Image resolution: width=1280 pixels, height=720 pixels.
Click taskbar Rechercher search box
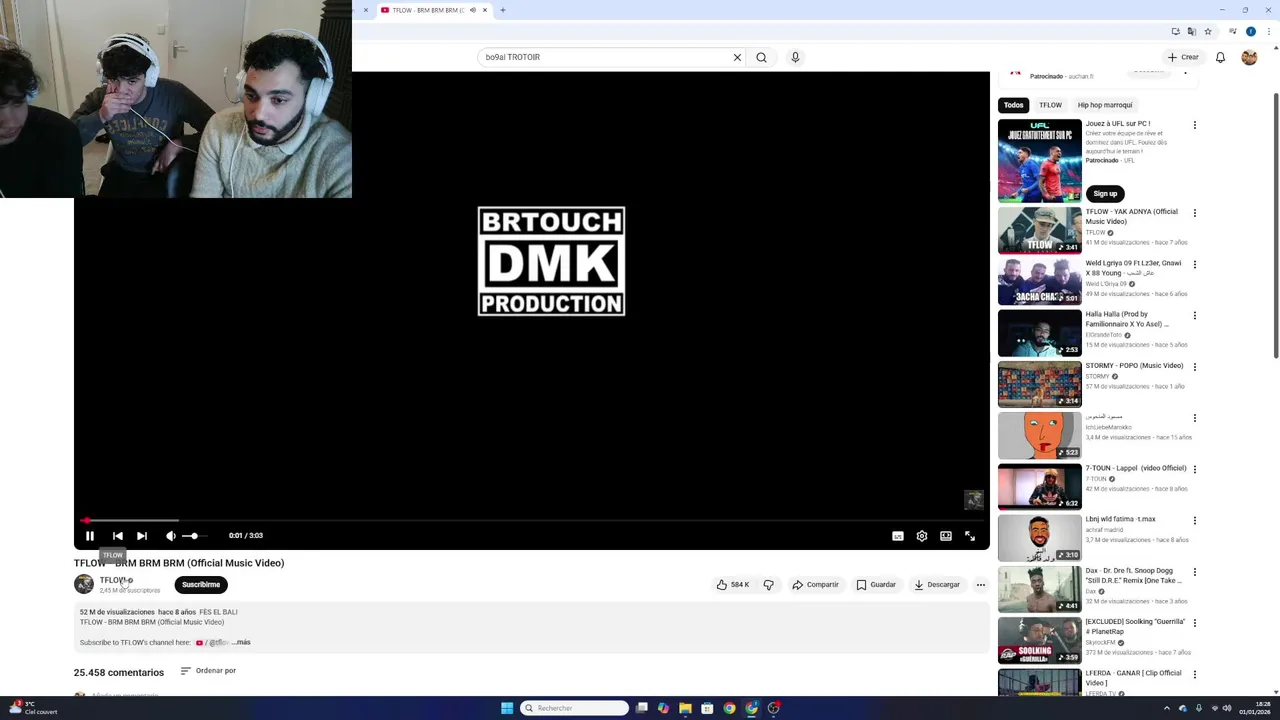pyautogui.click(x=575, y=708)
